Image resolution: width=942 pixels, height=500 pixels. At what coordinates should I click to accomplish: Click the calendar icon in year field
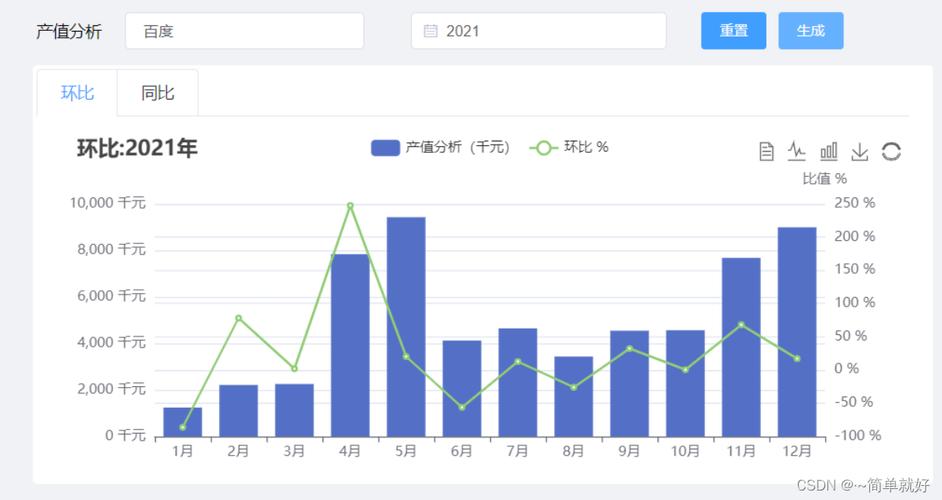click(x=430, y=31)
